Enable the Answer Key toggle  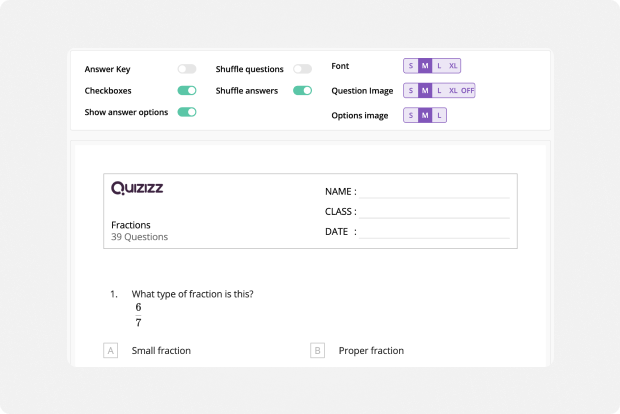click(x=187, y=69)
